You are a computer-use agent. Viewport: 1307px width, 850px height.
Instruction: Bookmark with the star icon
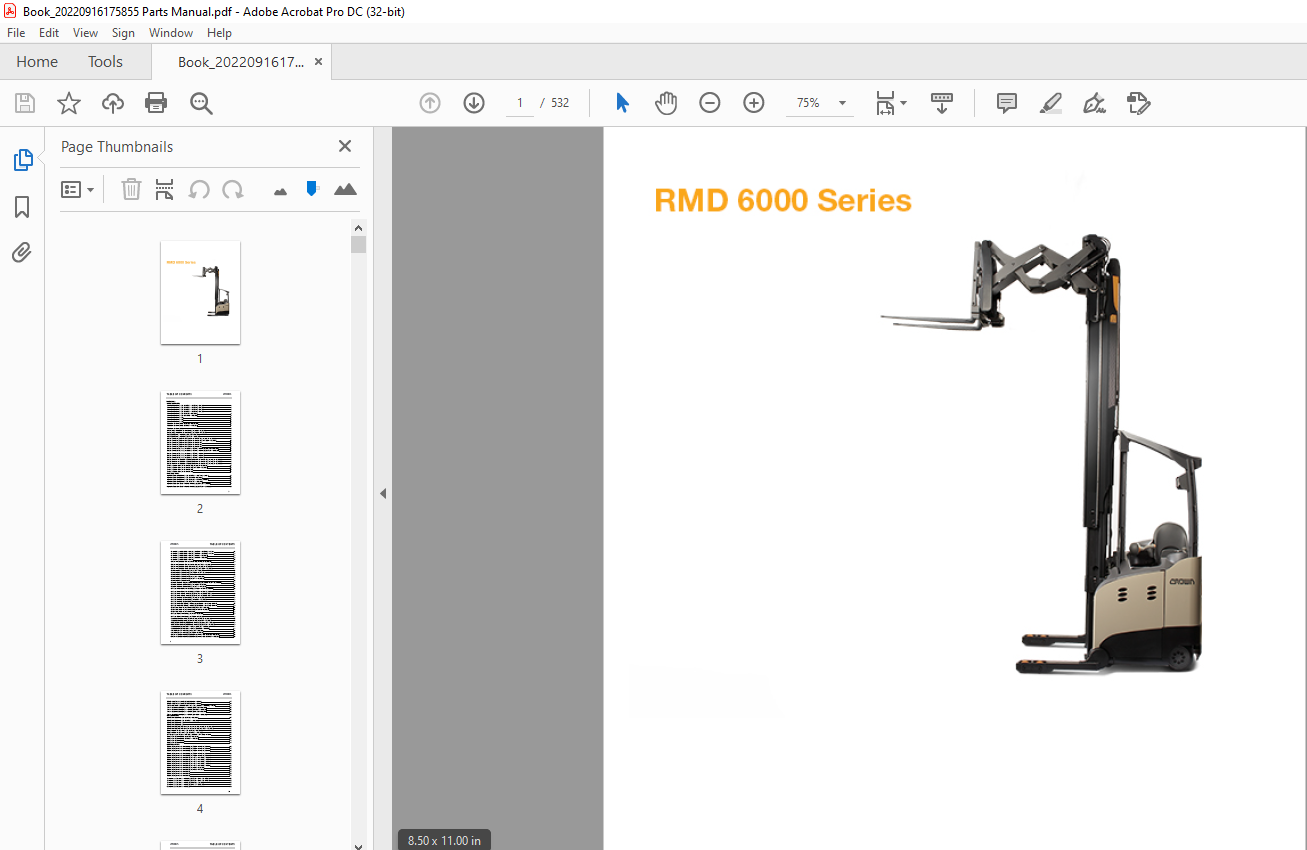click(x=69, y=103)
